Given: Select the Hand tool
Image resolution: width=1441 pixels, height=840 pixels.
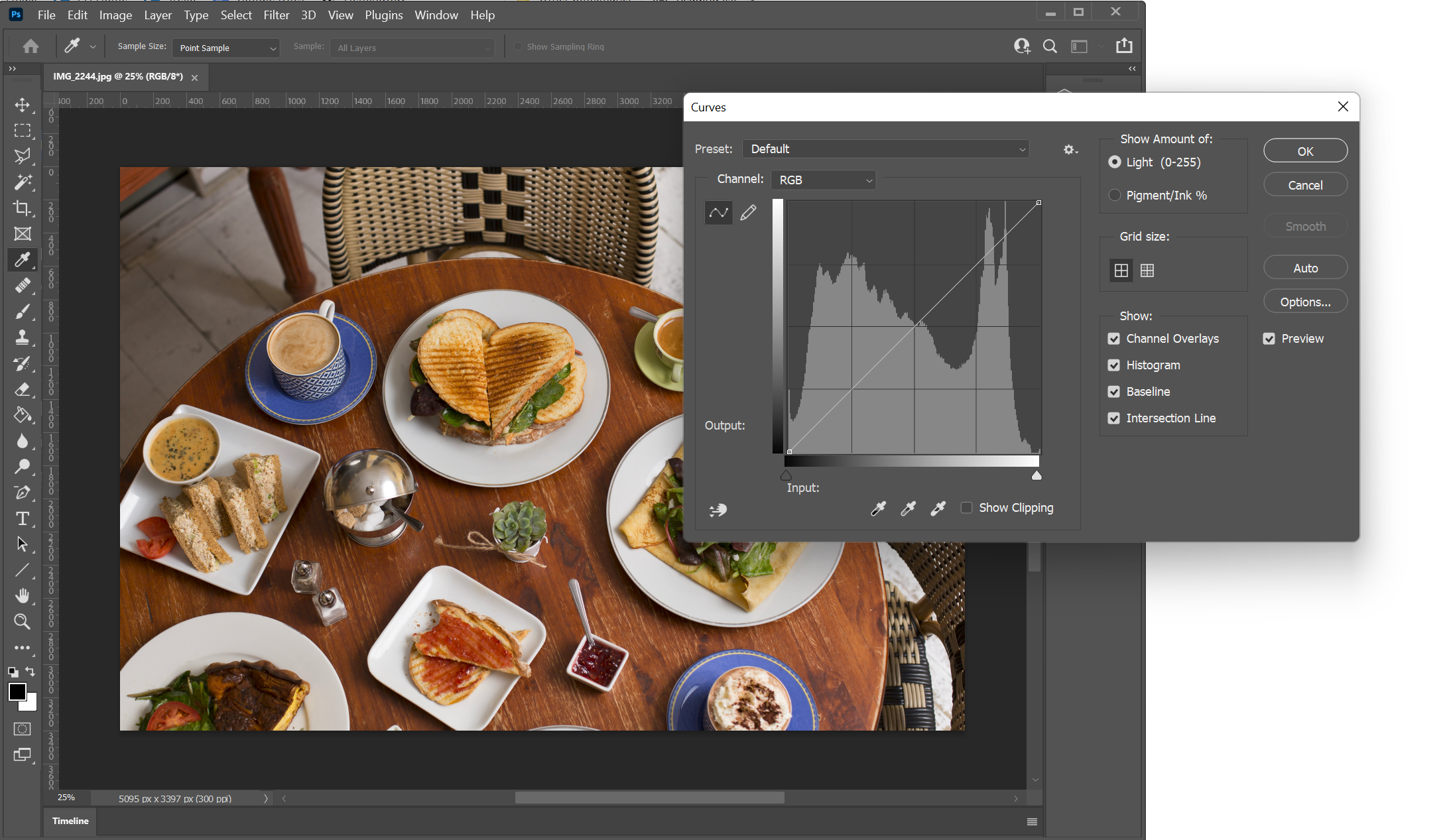Looking at the screenshot, I should [23, 596].
